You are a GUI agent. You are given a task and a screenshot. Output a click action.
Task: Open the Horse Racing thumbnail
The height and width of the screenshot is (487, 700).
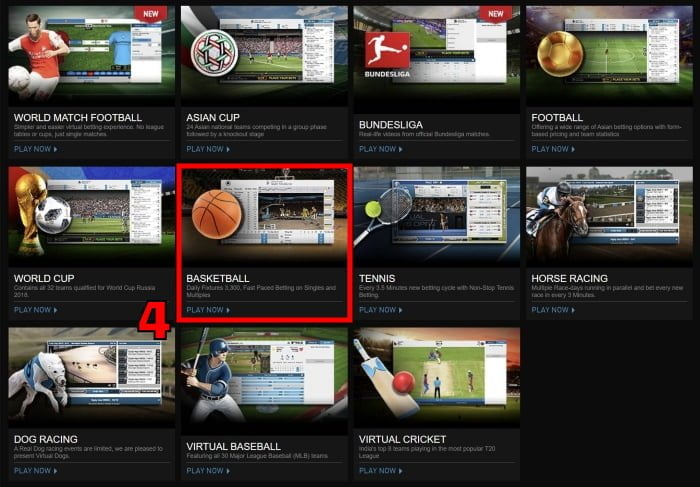coord(609,217)
